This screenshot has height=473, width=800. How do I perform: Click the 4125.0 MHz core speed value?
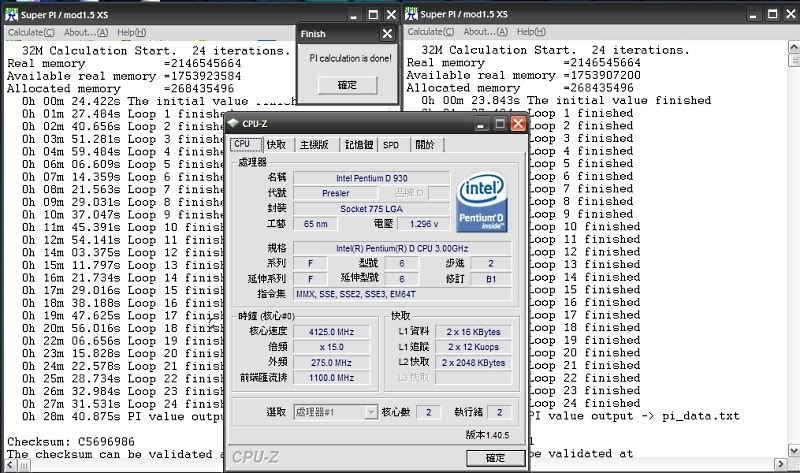point(332,332)
